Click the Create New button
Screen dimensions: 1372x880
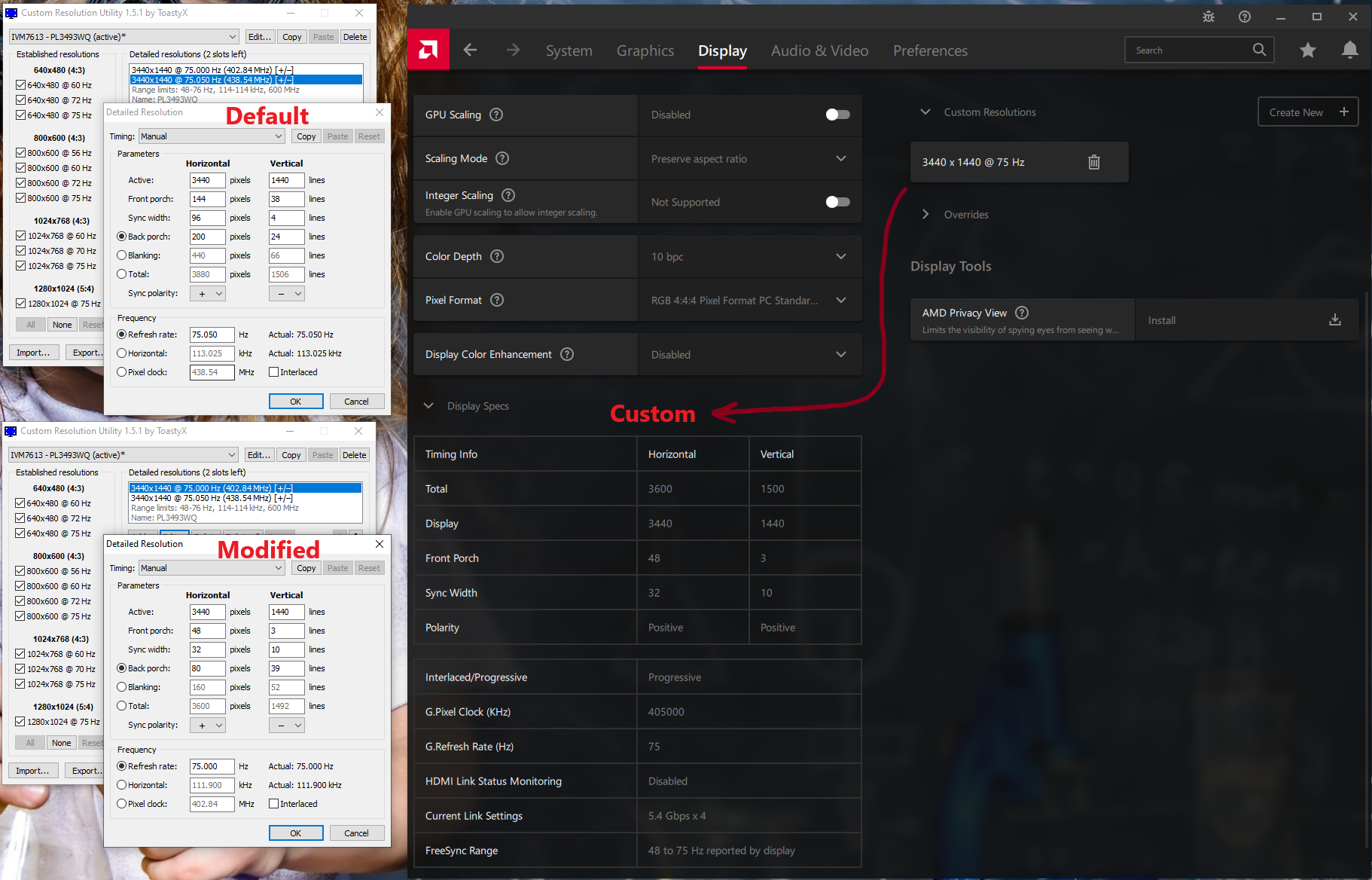click(x=1308, y=112)
